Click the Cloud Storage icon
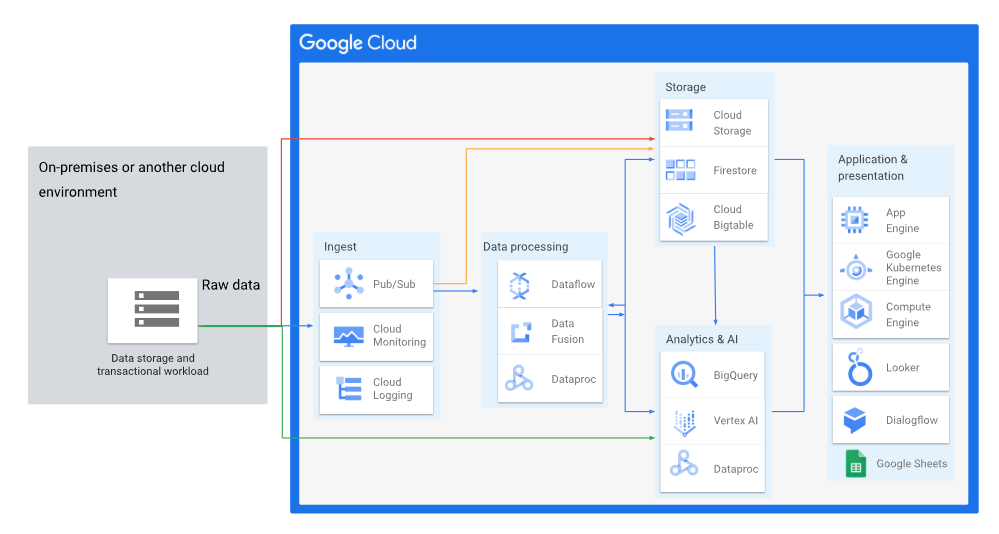The width and height of the screenshot is (999, 534). coord(680,123)
